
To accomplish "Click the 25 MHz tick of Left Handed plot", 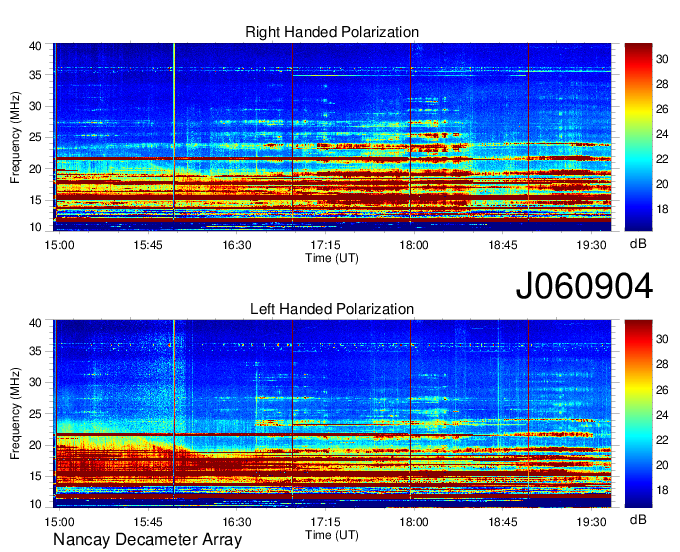I will [36, 414].
